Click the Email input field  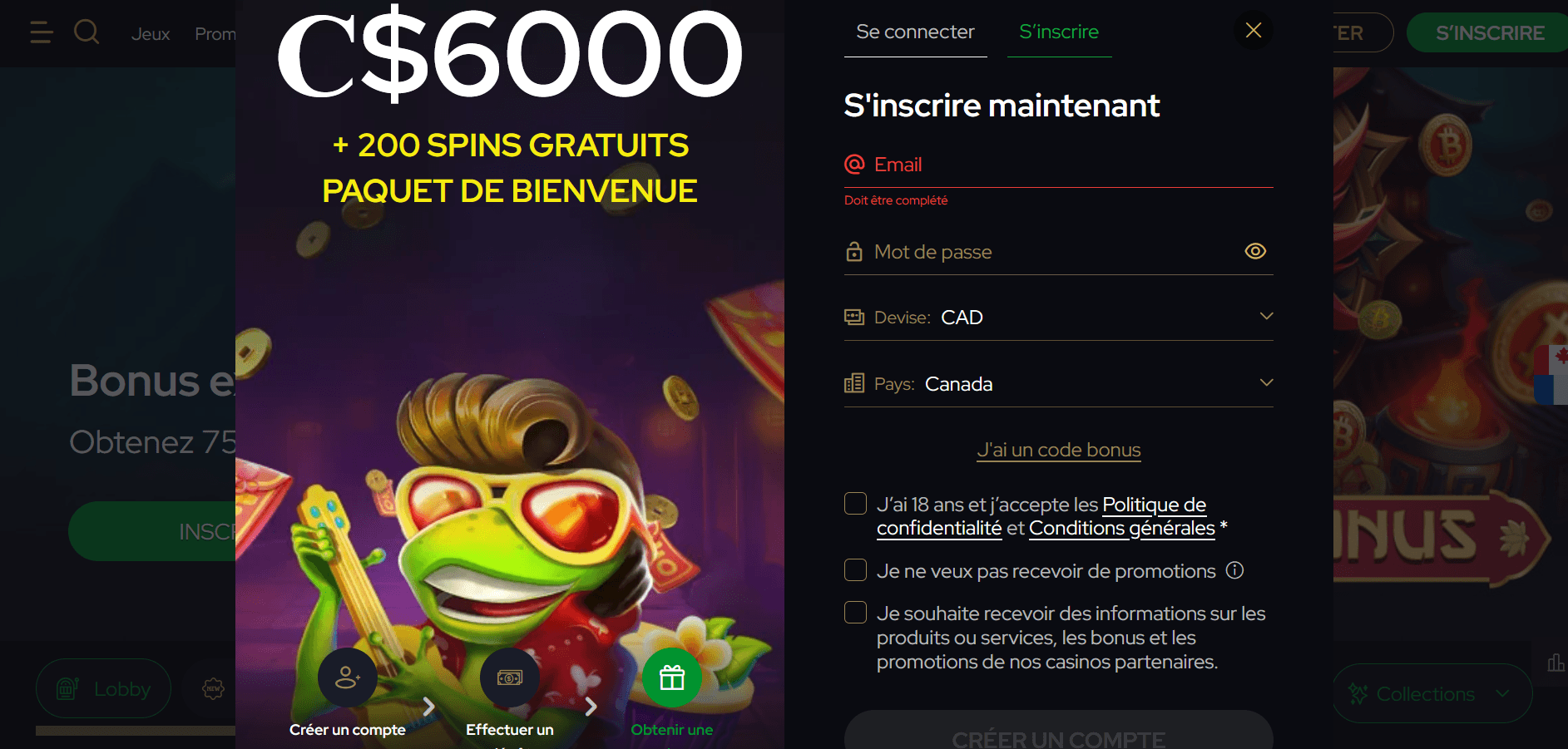pyautogui.click(x=1059, y=165)
